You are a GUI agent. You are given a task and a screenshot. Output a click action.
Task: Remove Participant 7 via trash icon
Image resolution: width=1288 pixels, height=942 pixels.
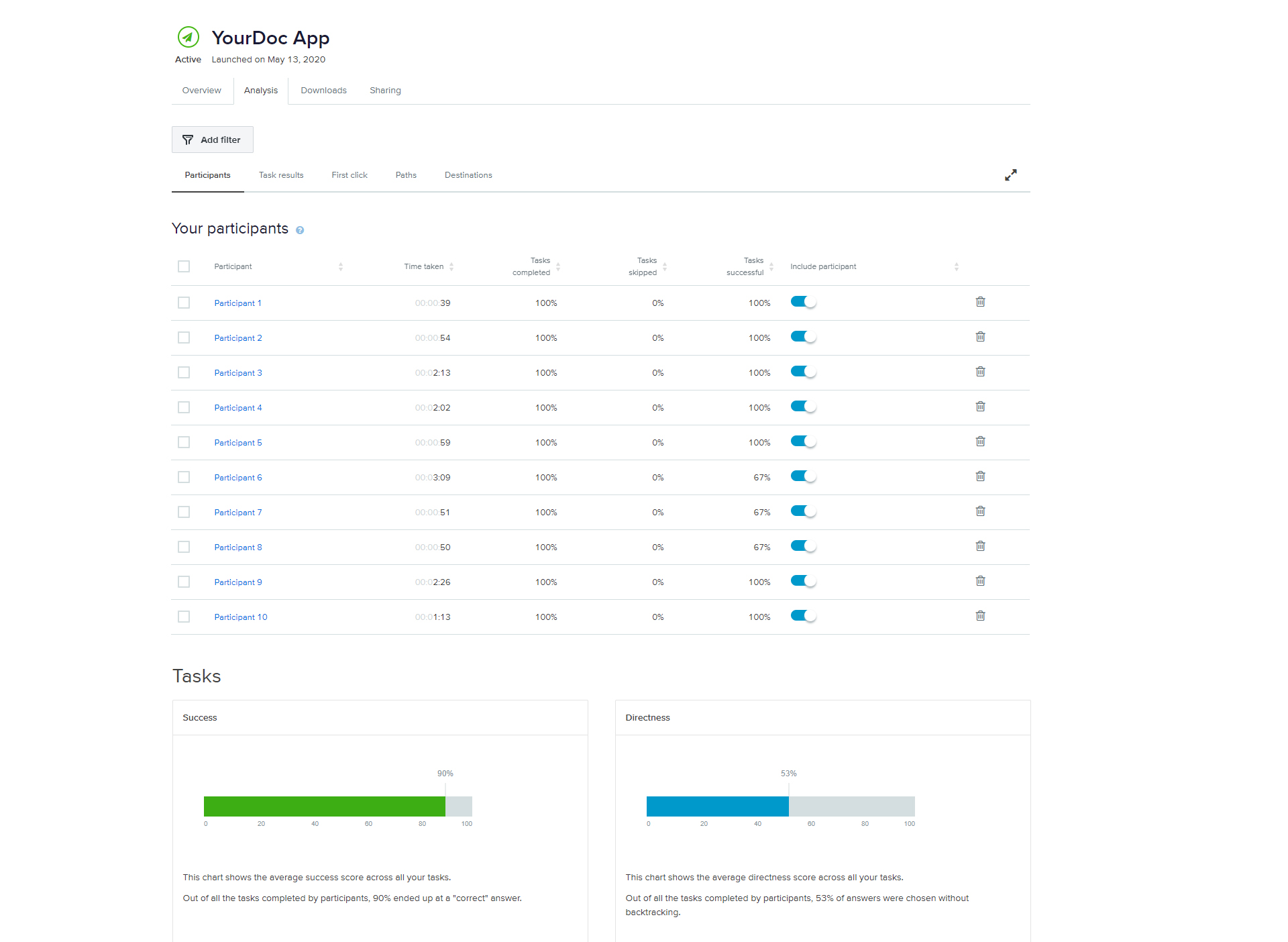tap(980, 511)
